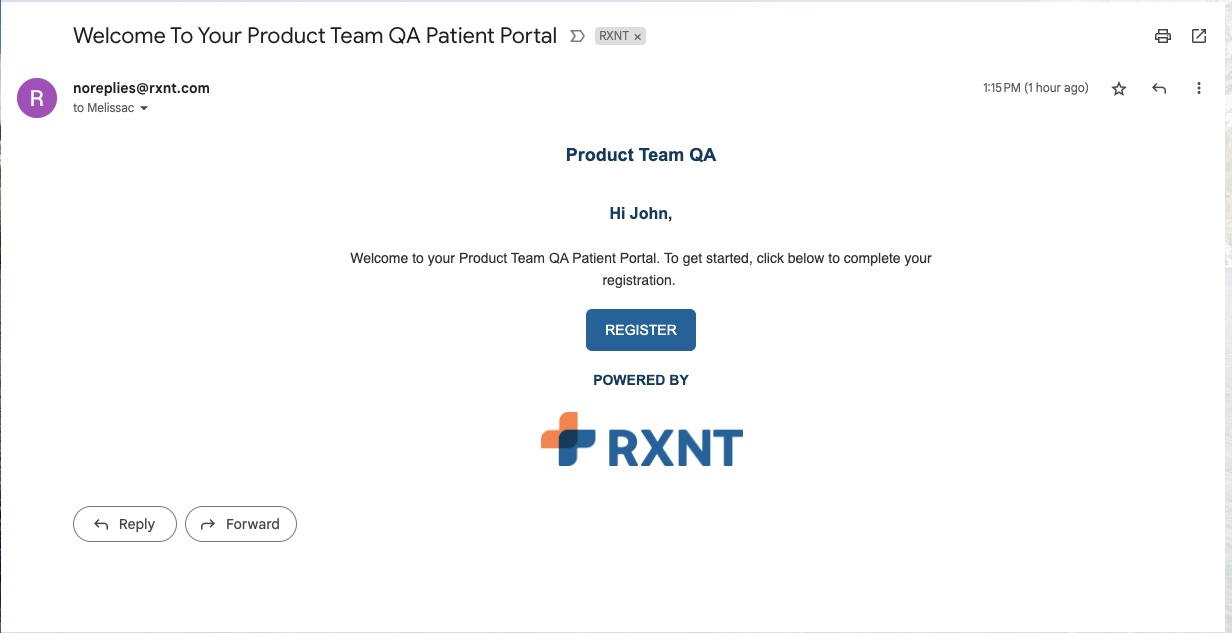Open the More options three-dot menu
Viewport: 1232px width, 633px height.
[1199, 89]
